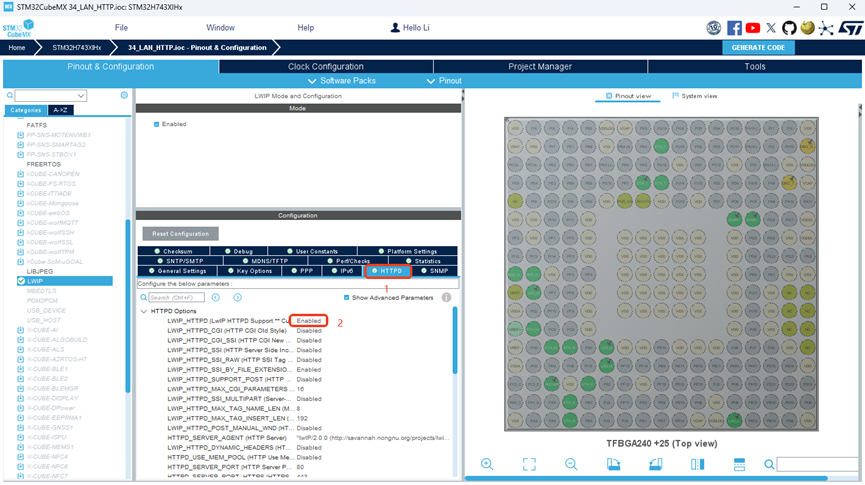This screenshot has width=865, height=485.
Task: Click the parameter search field
Action: [x=177, y=297]
